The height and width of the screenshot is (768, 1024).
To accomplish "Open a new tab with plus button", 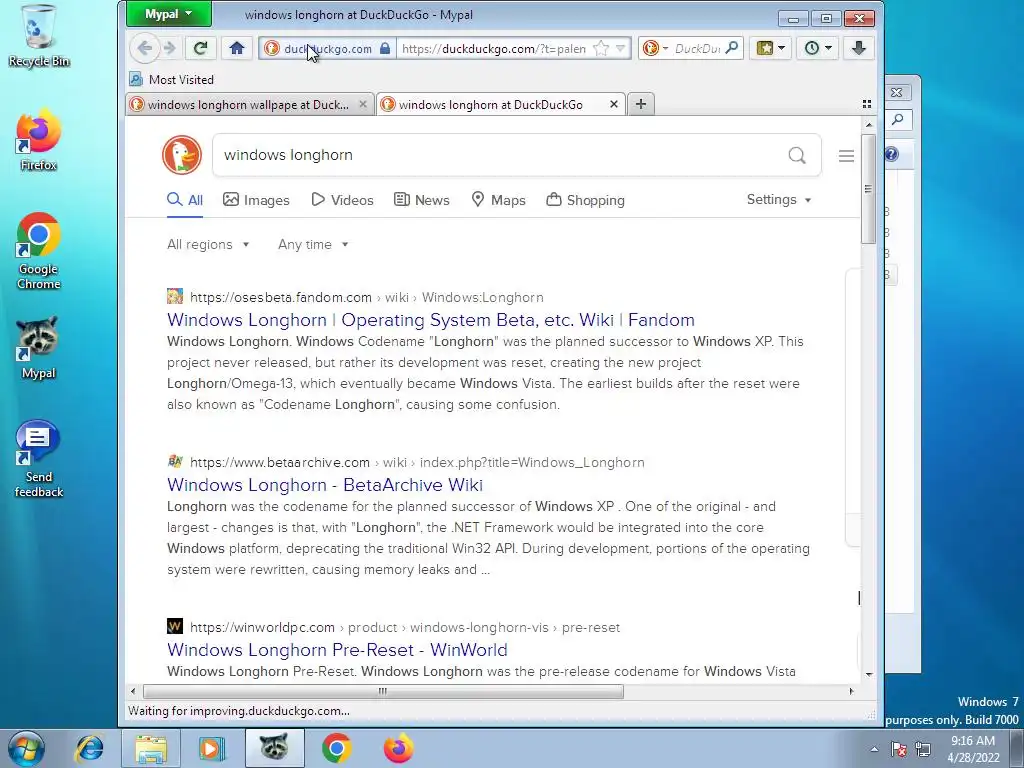I will click(641, 104).
